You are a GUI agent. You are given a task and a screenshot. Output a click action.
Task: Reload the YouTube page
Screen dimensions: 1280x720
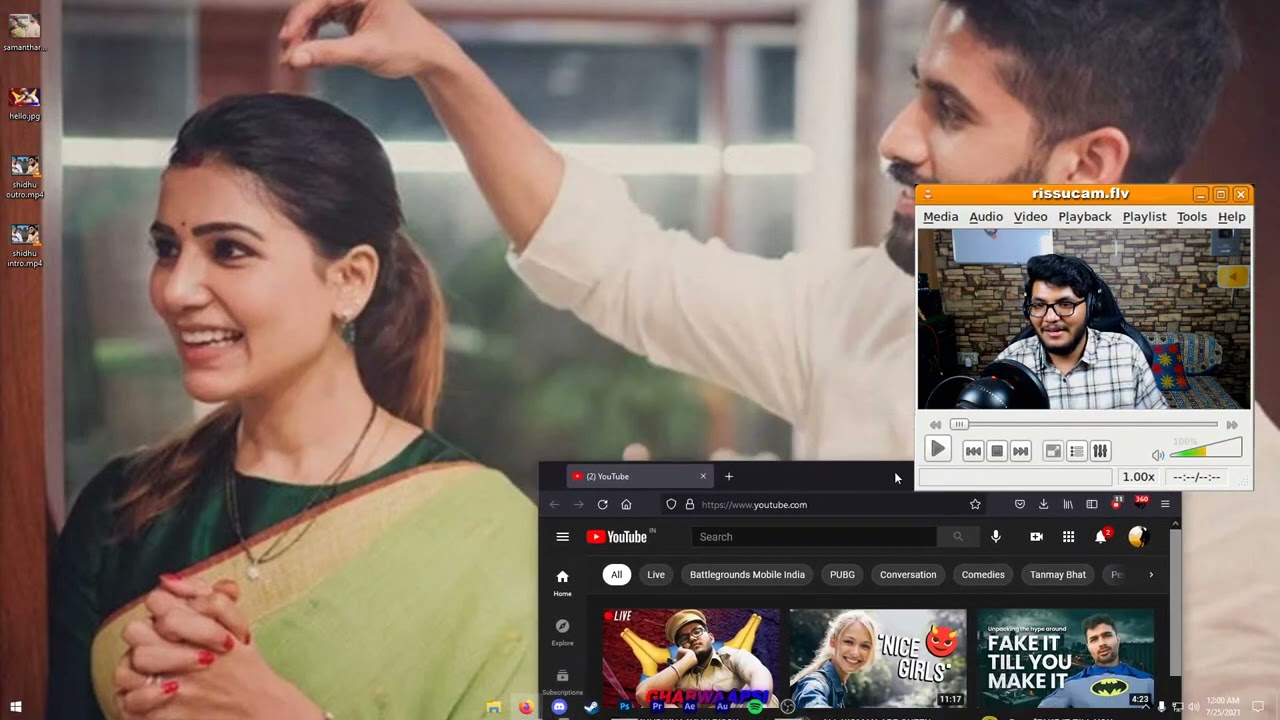tap(602, 504)
